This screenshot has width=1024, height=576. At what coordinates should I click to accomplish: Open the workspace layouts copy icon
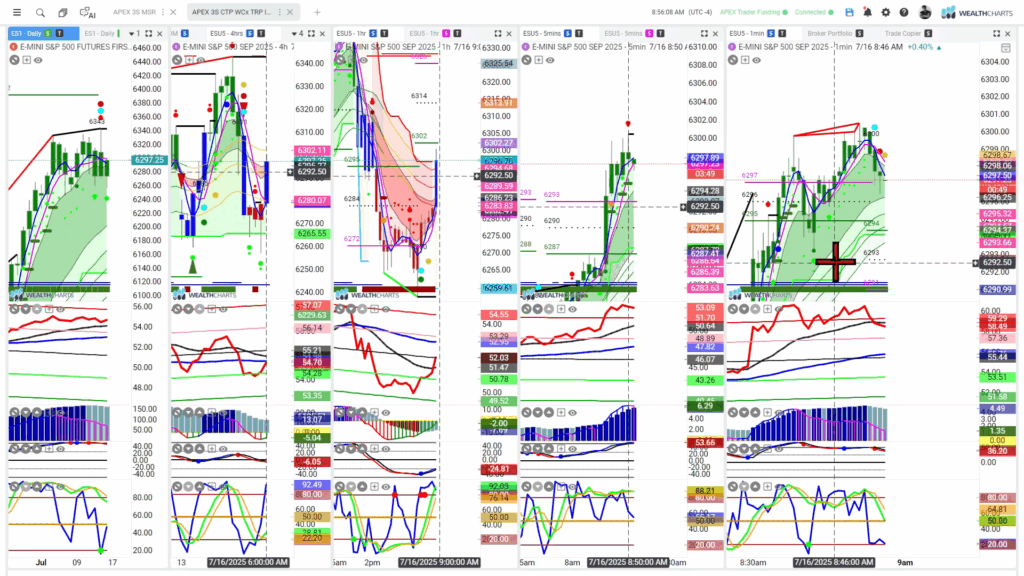click(63, 12)
